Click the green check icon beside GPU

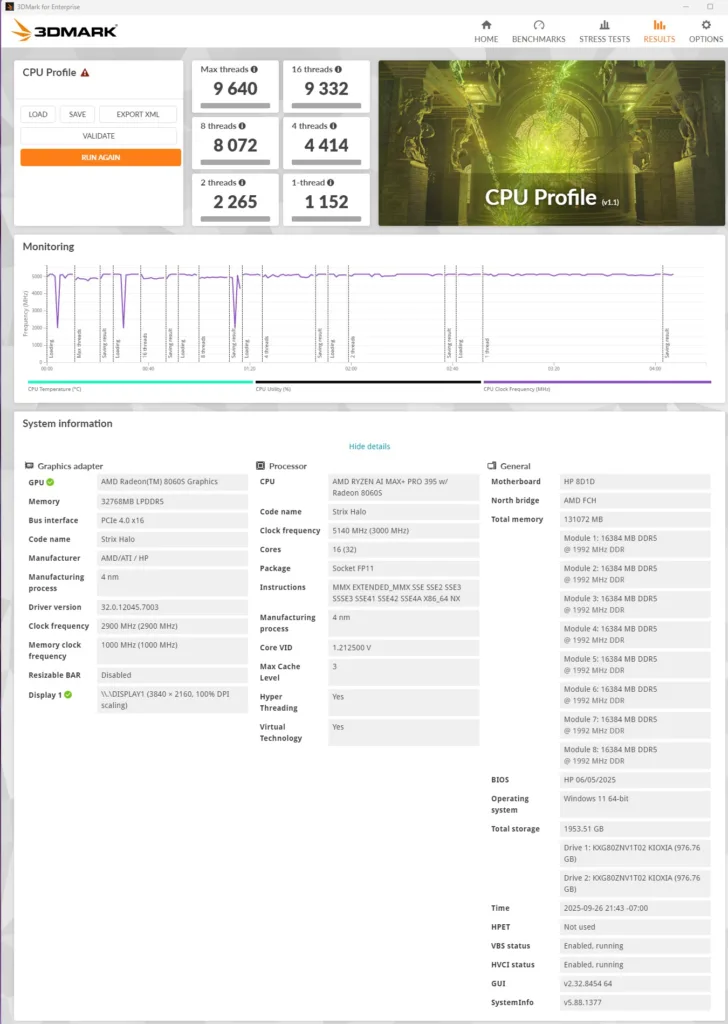50,482
